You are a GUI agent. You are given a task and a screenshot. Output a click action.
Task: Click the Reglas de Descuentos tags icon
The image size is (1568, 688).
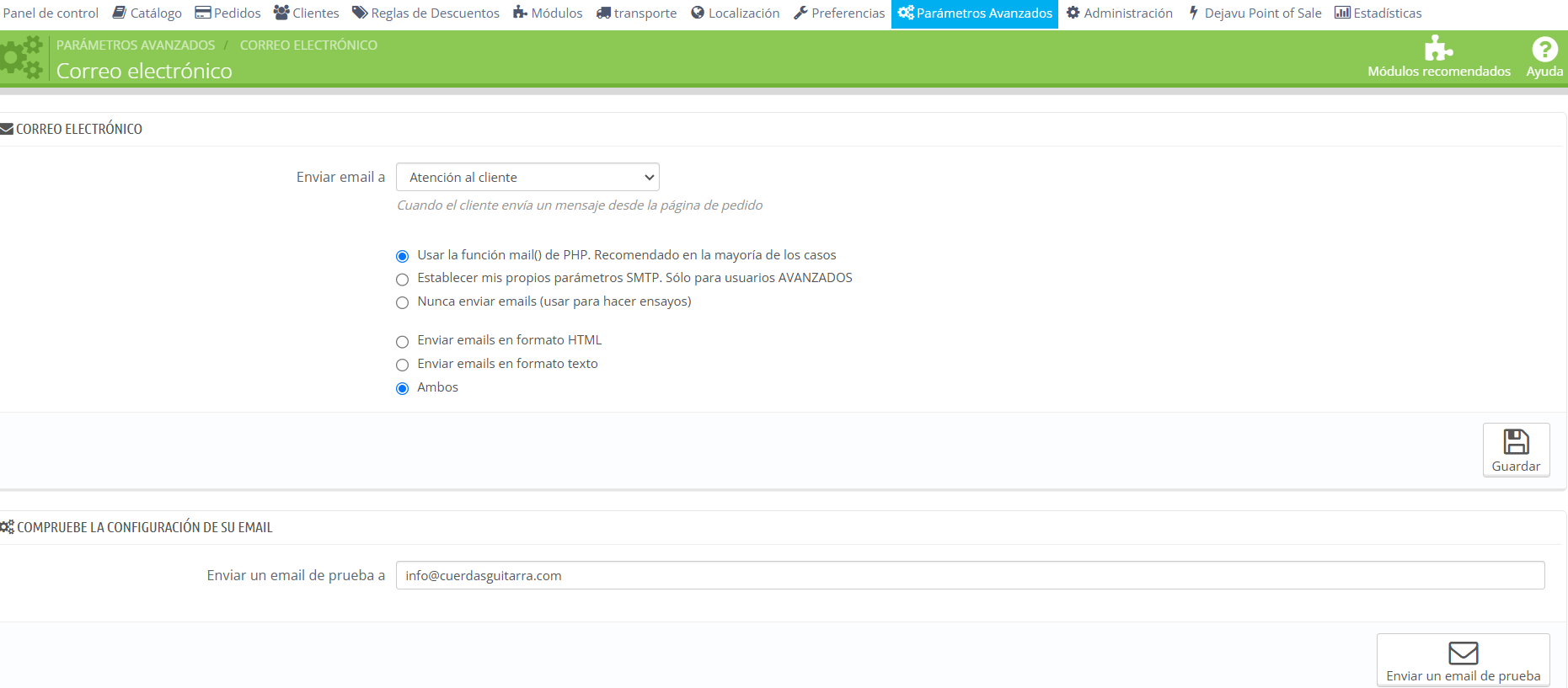360,13
